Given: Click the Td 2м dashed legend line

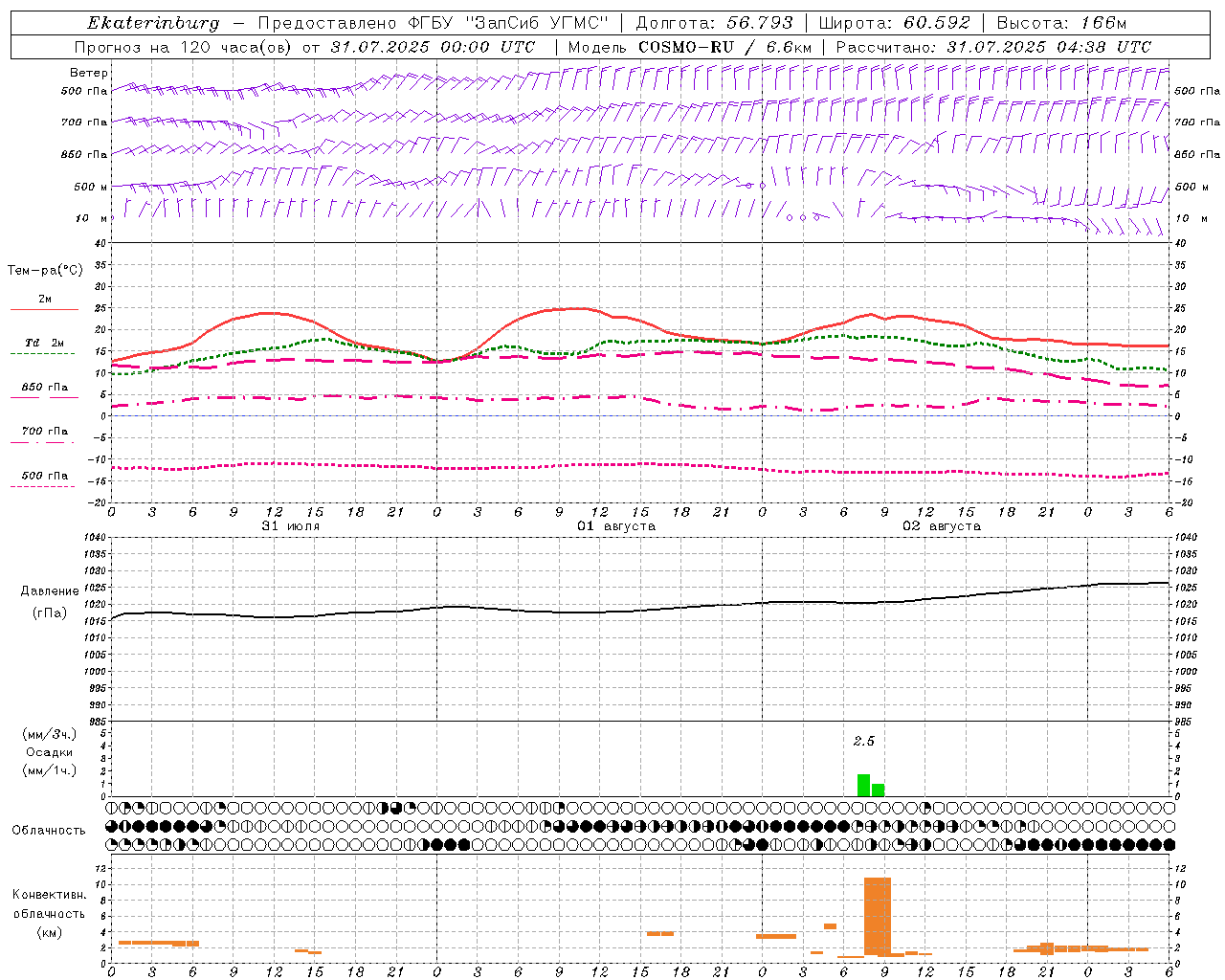Looking at the screenshot, I should point(42,354).
